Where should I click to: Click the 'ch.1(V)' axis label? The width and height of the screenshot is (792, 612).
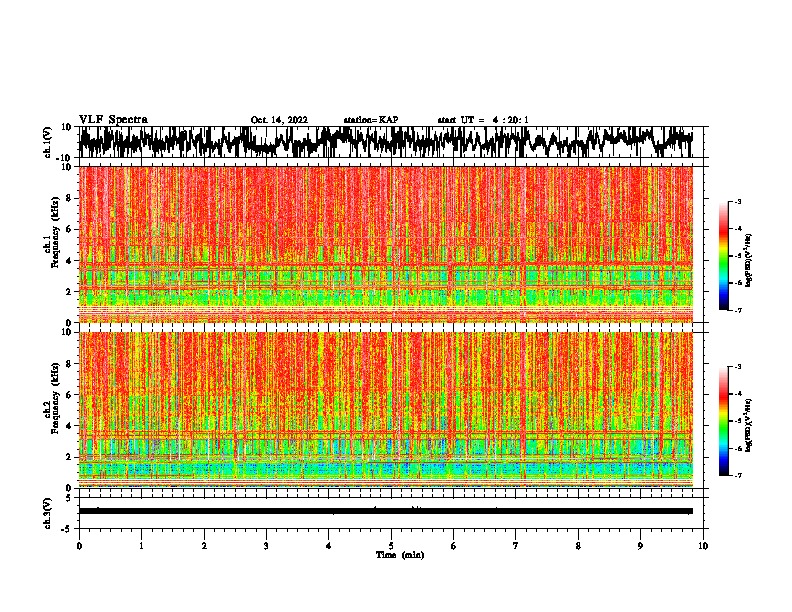pos(48,142)
